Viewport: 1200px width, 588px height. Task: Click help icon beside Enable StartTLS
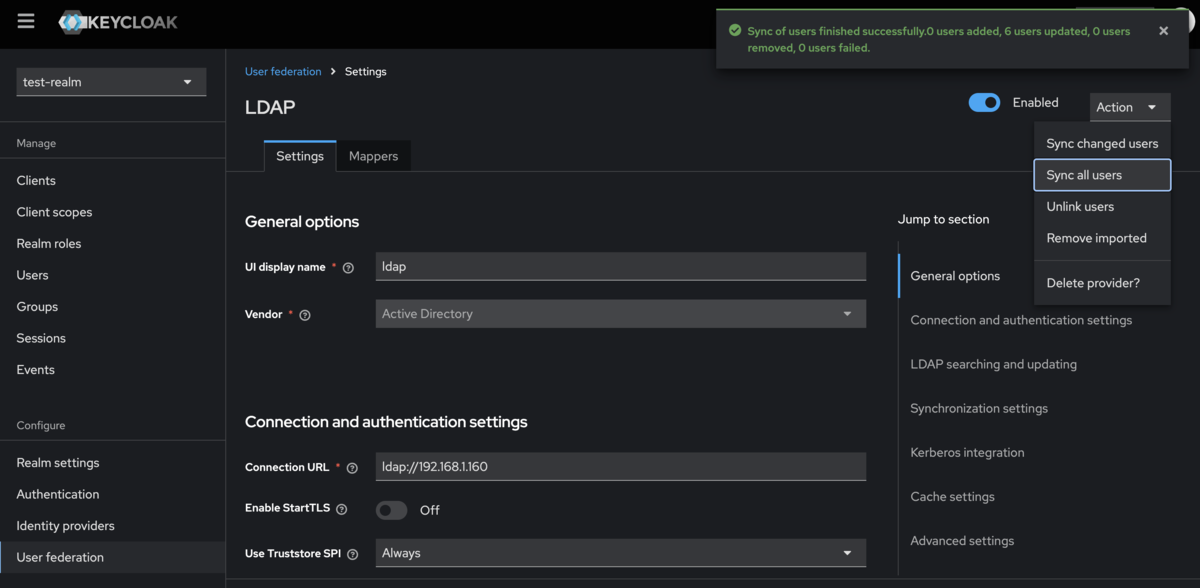[342, 509]
